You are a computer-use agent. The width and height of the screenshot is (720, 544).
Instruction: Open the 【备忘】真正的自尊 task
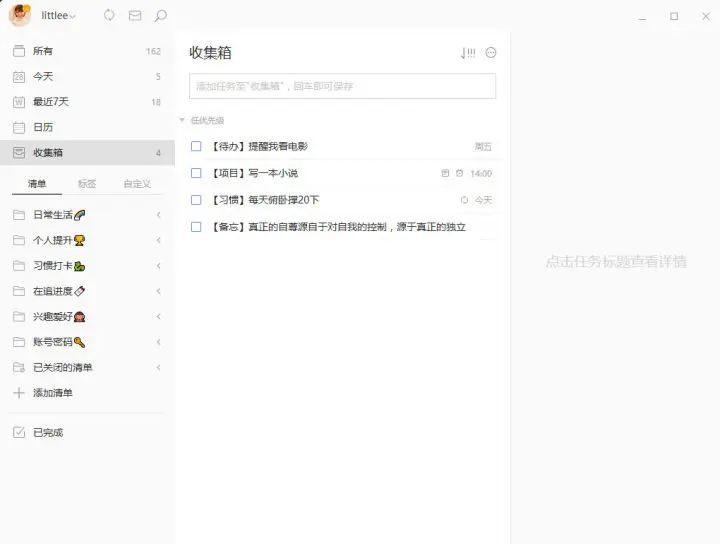tap(338, 227)
